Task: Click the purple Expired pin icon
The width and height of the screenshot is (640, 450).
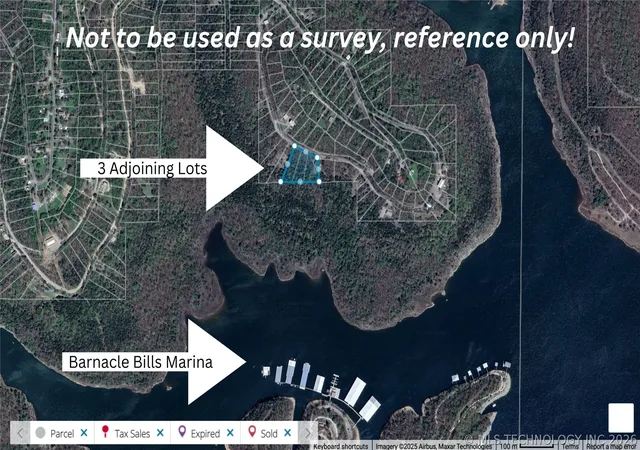Action: tap(182, 432)
